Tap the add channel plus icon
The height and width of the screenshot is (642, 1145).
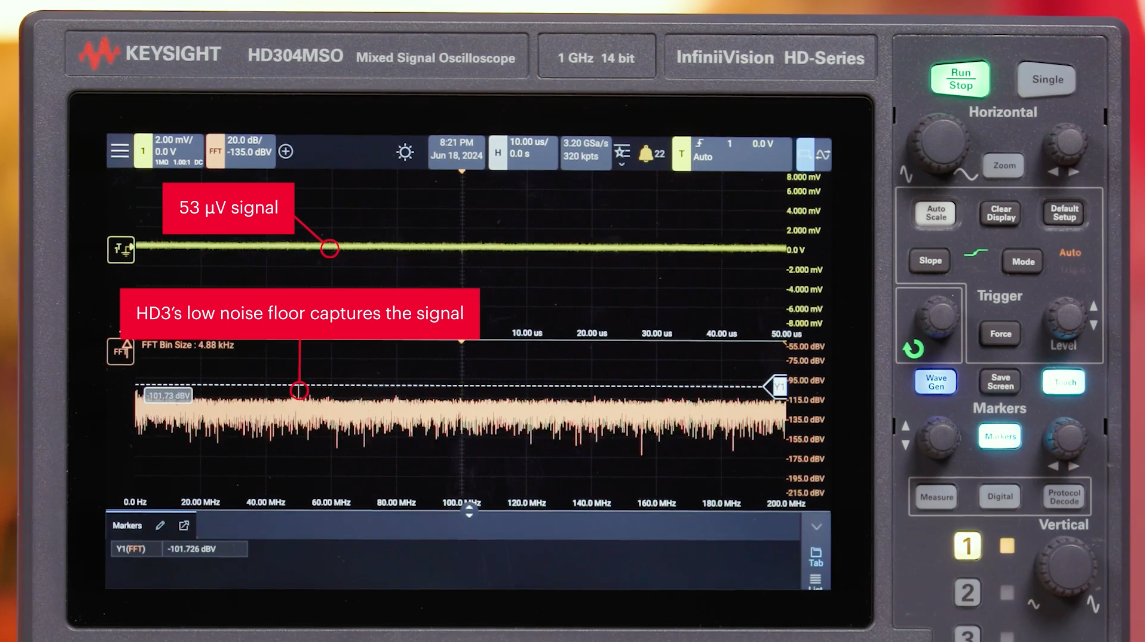pos(286,152)
